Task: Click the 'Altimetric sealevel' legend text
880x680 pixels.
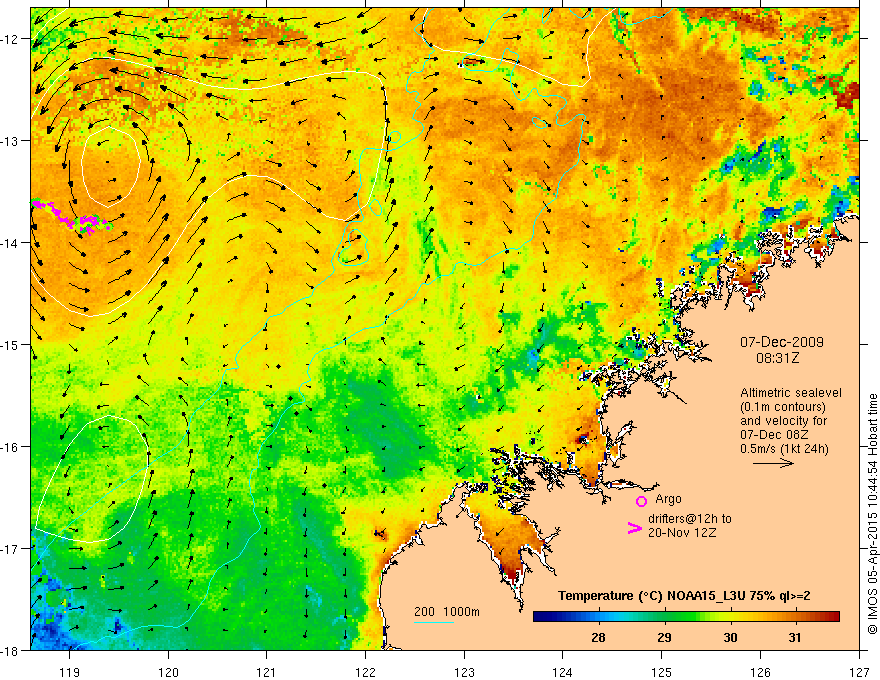Action: (x=791, y=393)
